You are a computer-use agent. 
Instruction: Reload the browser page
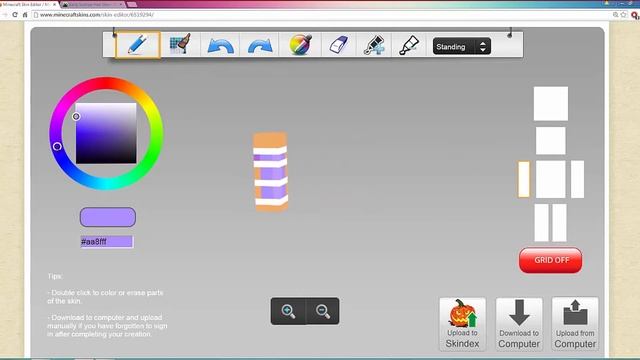tap(15, 15)
